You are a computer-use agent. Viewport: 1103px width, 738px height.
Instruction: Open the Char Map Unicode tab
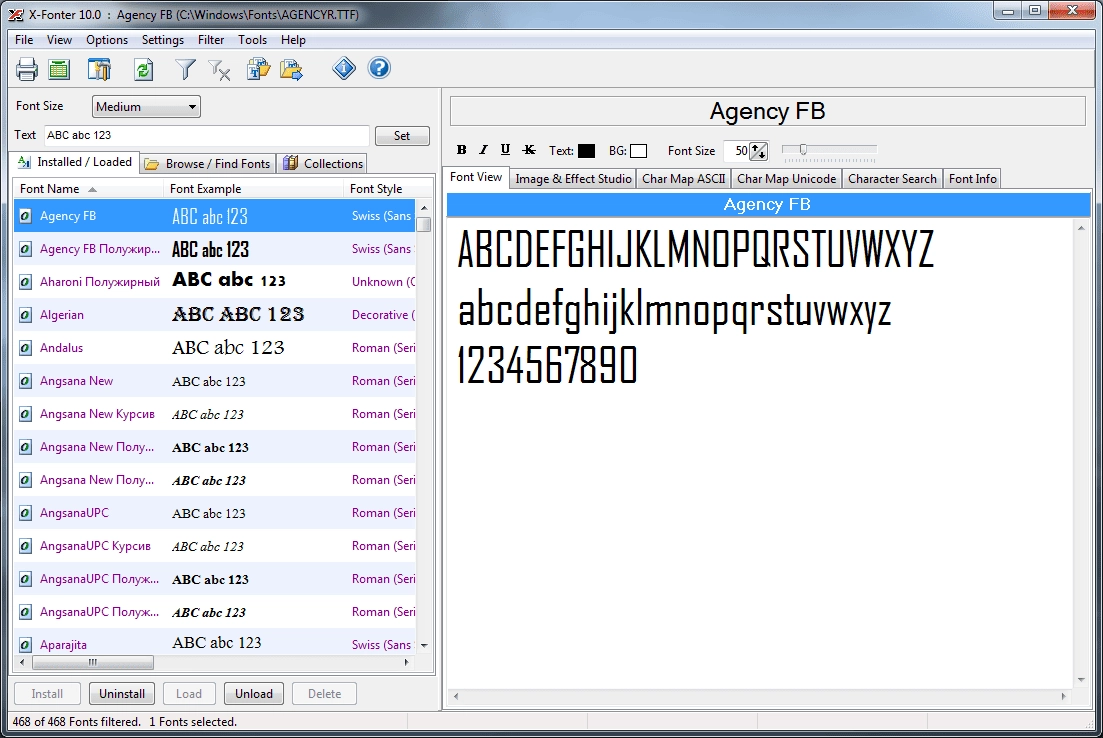[786, 179]
